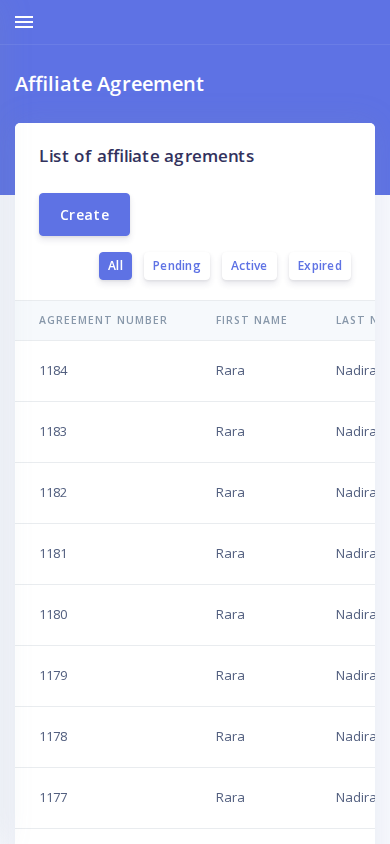The width and height of the screenshot is (390, 844).
Task: Select agreement 1177 row
Action: (x=195, y=797)
